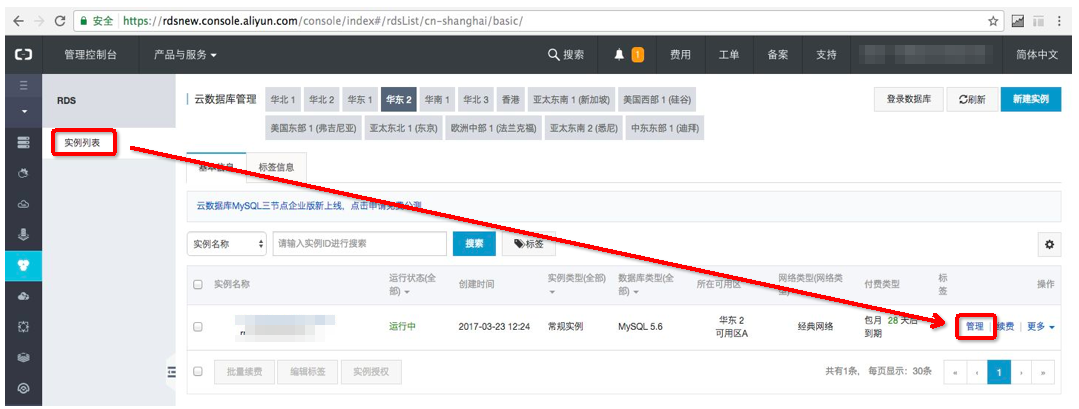Screen dimensions: 1079x409
Task: Click the gear settings icon above the table
Action: (x=1049, y=244)
